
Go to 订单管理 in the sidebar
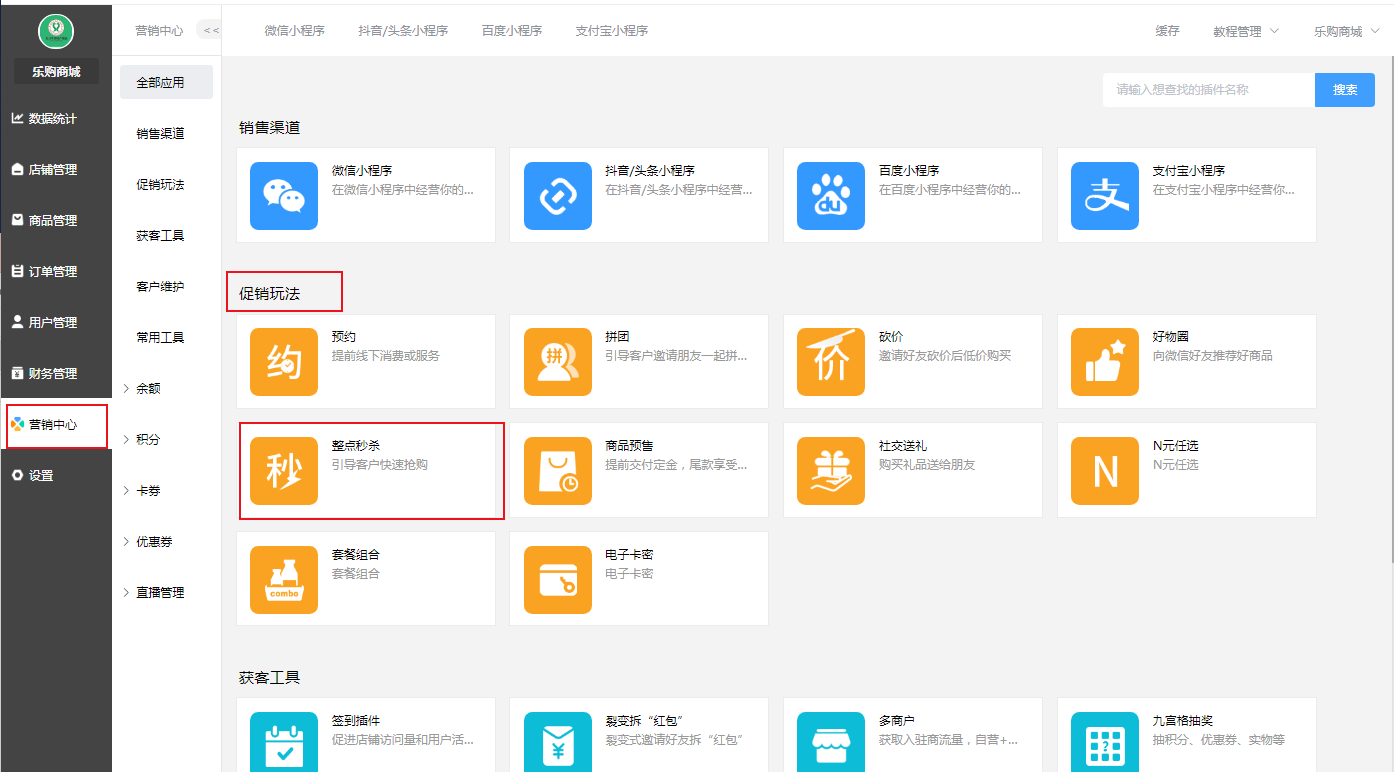(56, 271)
